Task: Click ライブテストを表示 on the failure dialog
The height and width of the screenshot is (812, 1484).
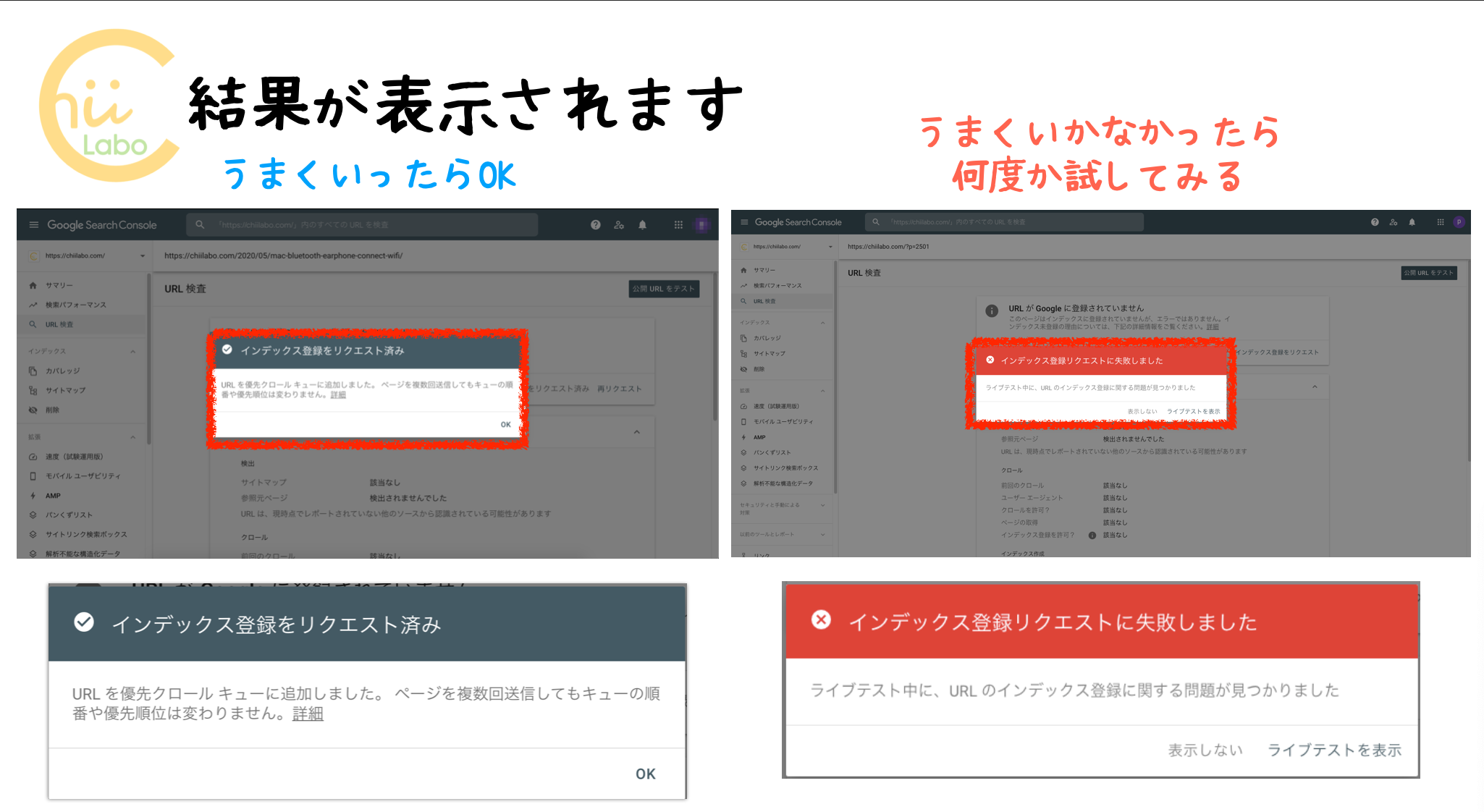Action: pyautogui.click(x=1334, y=750)
